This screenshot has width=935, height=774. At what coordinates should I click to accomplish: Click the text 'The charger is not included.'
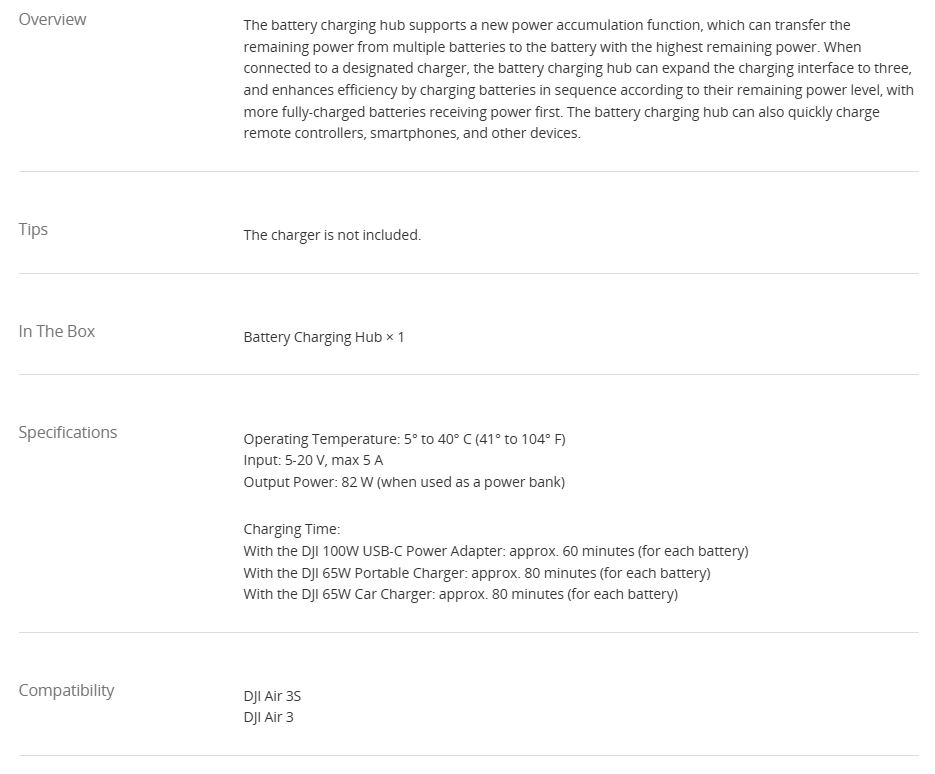pos(332,235)
